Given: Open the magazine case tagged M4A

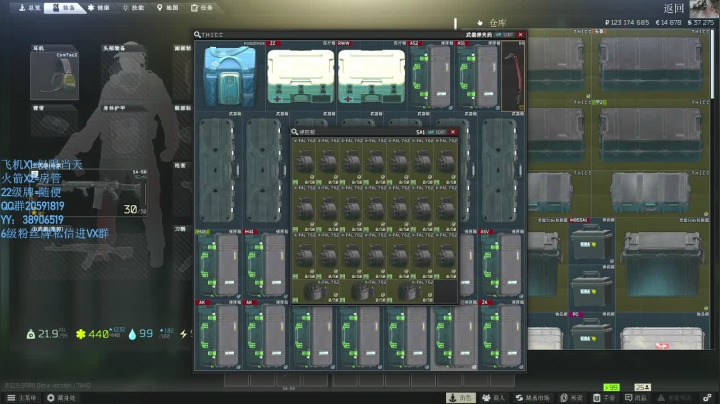Looking at the screenshot, I should [218, 264].
